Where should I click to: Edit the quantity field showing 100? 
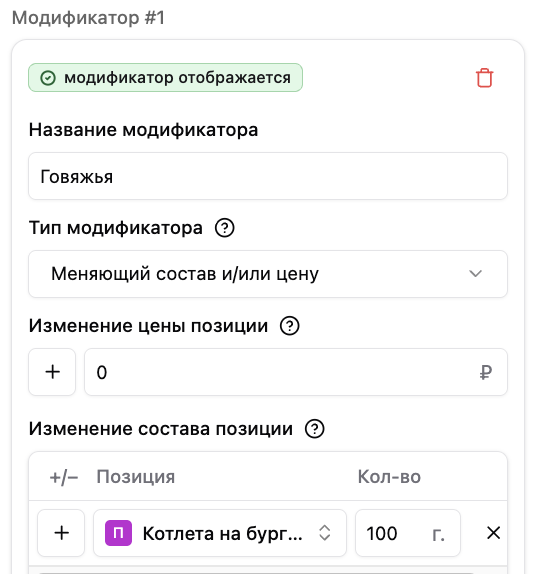point(408,533)
